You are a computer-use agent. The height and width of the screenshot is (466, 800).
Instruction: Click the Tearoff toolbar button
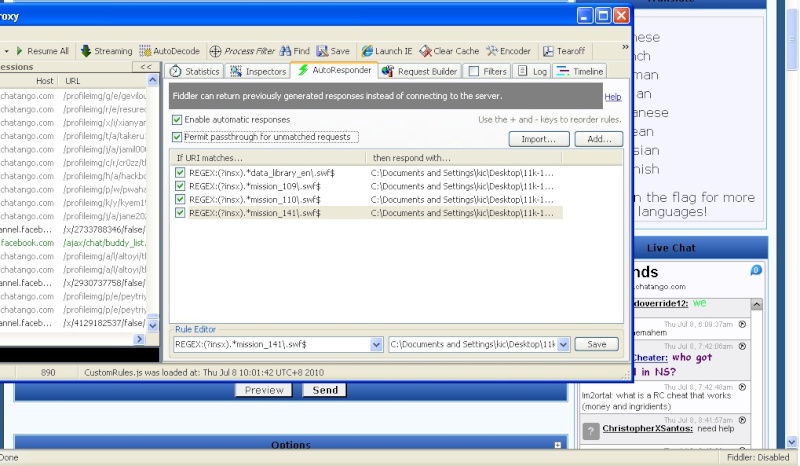[x=564, y=51]
